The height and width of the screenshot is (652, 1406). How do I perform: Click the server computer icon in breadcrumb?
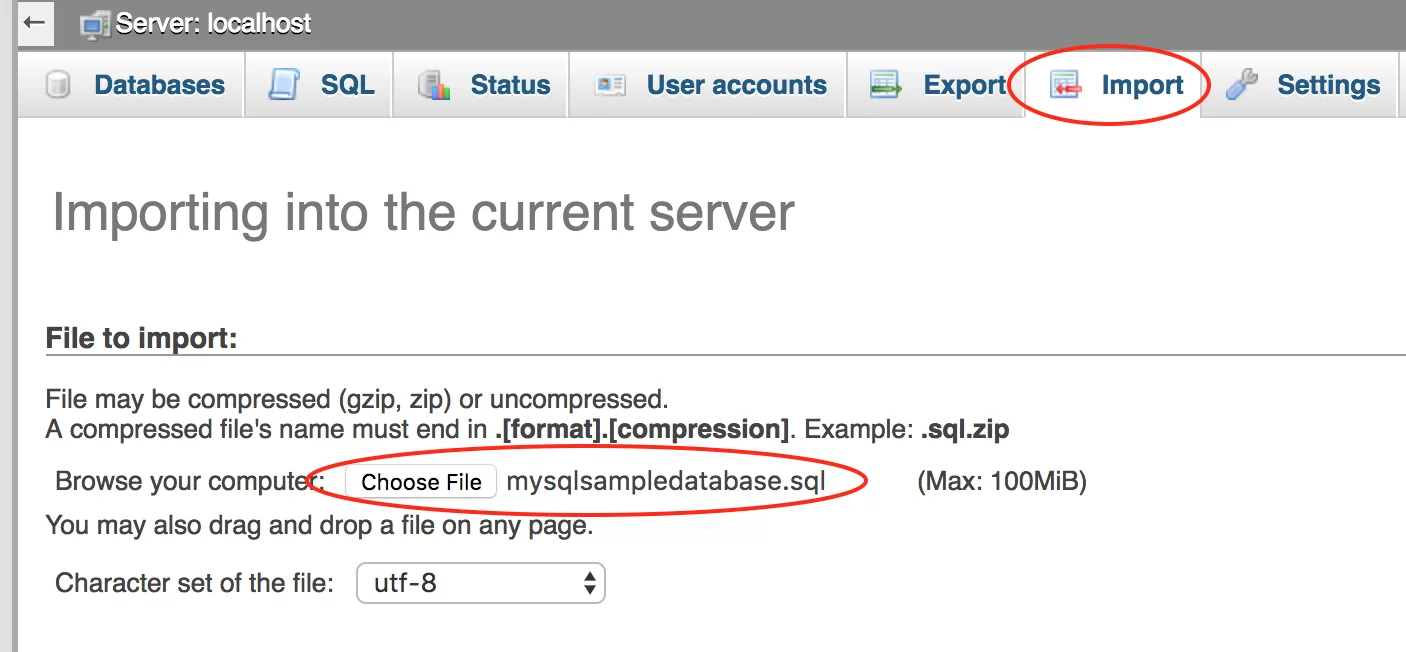95,23
